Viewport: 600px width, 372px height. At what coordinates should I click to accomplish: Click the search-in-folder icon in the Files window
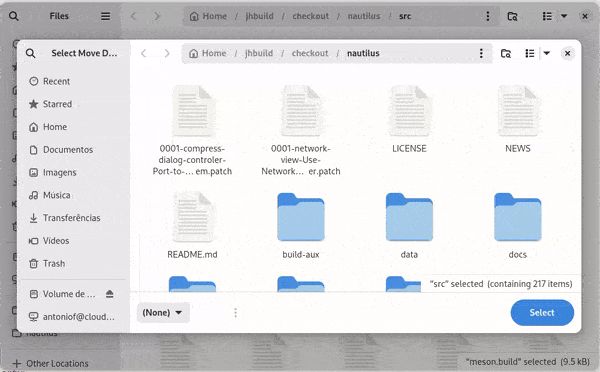(512, 16)
